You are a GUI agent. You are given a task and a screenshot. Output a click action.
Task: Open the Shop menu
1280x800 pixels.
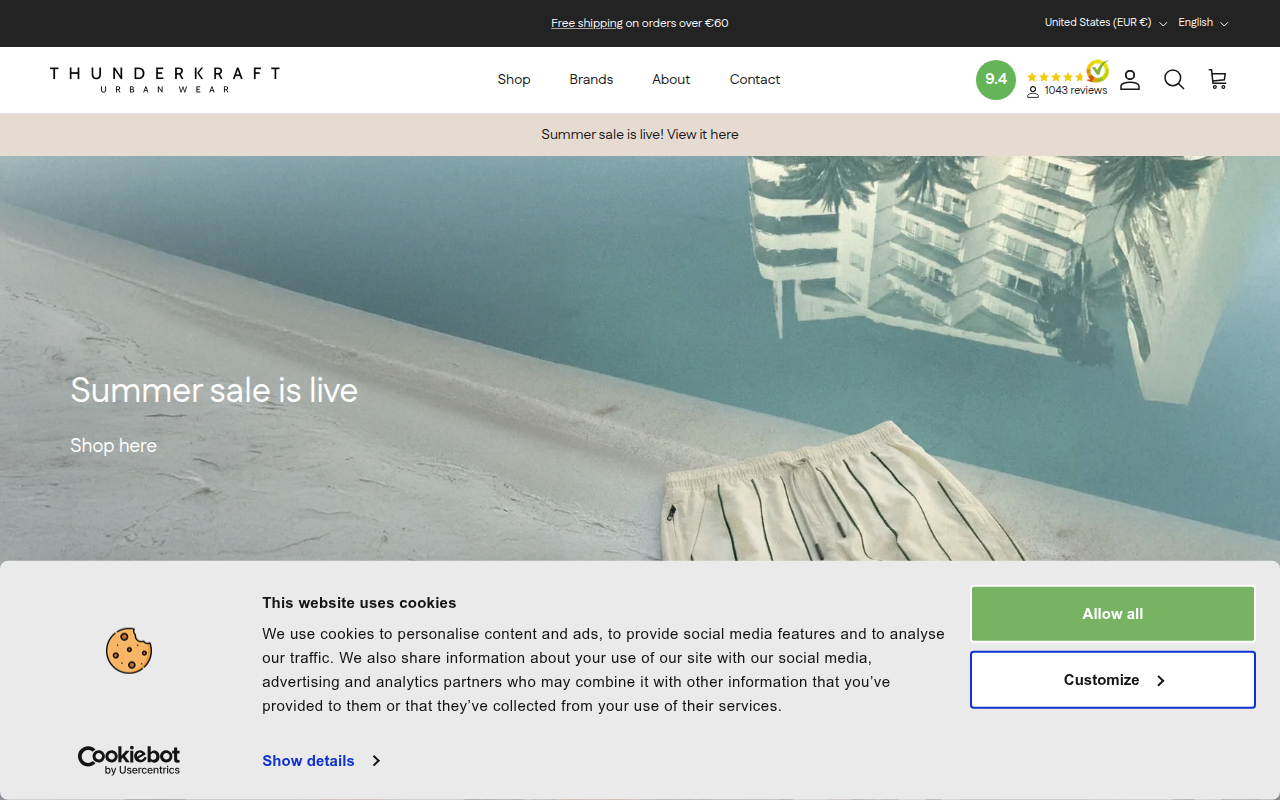(514, 80)
